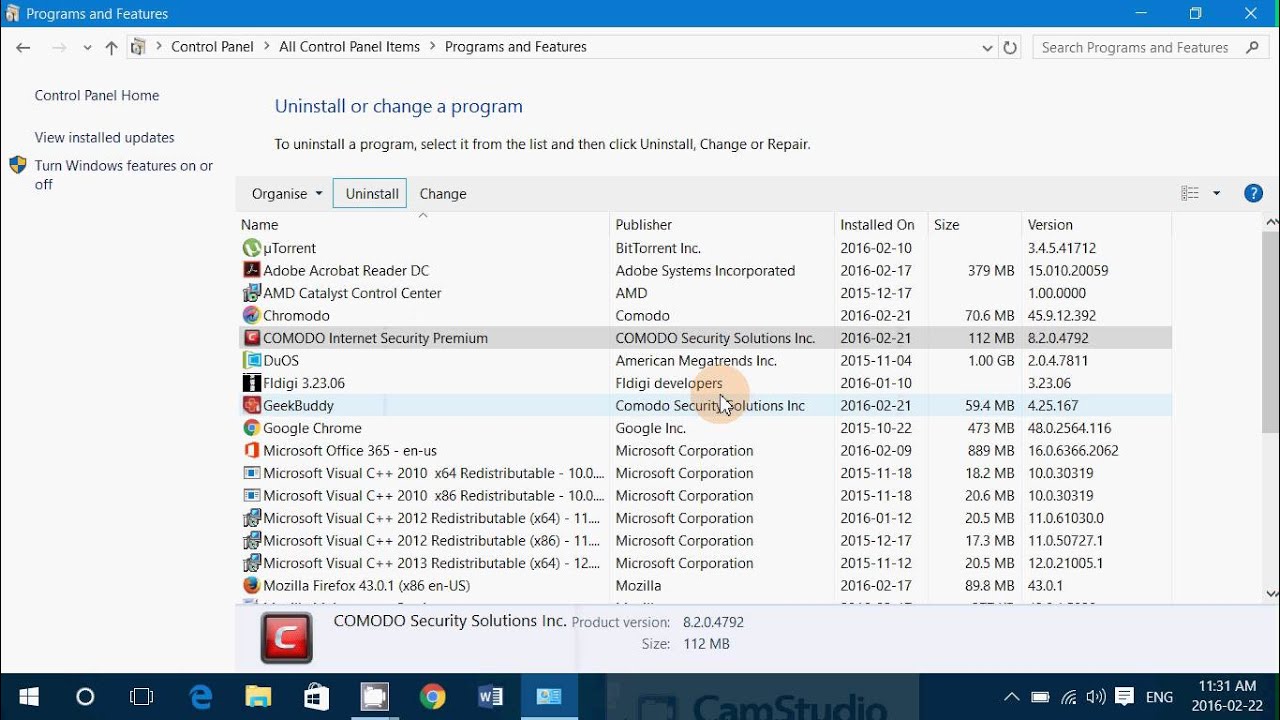
Task: Open help with the question mark icon
Action: [x=1253, y=194]
